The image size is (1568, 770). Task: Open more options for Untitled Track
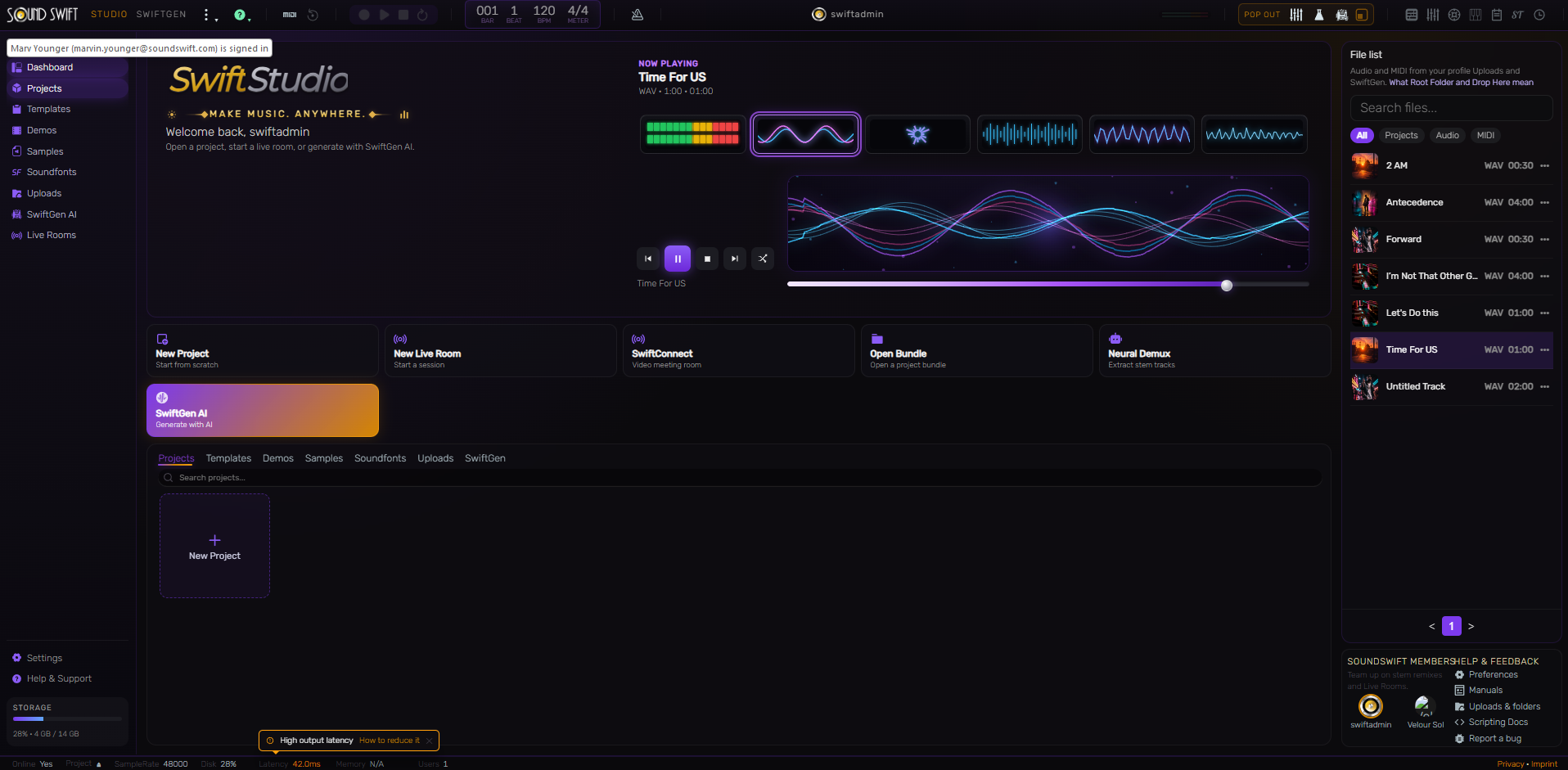click(1544, 387)
